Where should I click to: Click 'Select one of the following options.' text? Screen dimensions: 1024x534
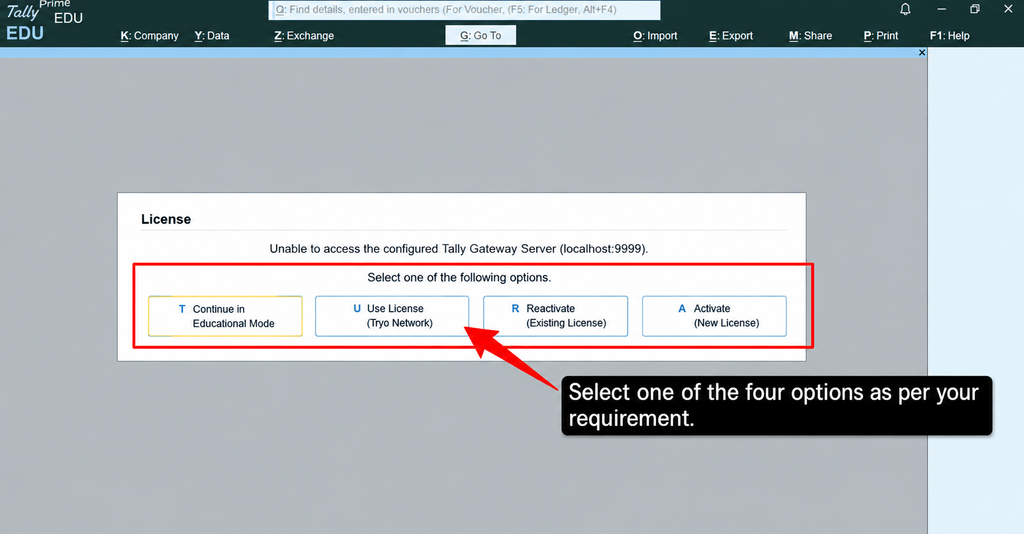pos(459,277)
